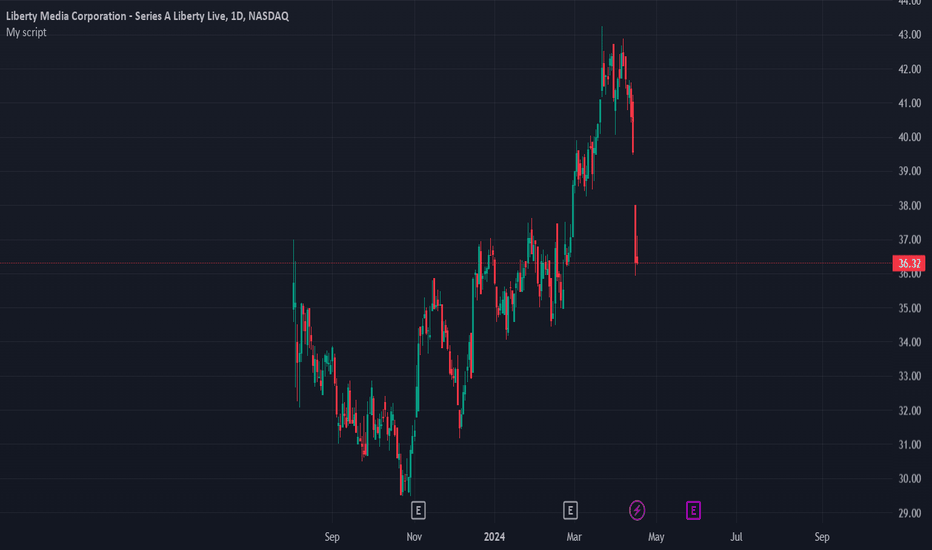Click the Jul time axis label
The image size is (932, 550).
click(736, 537)
